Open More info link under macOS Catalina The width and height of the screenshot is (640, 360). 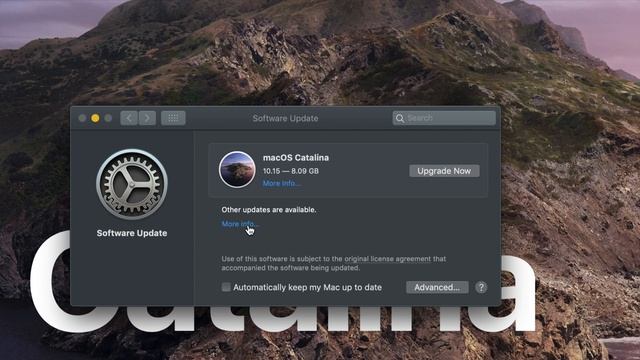pyautogui.click(x=281, y=183)
